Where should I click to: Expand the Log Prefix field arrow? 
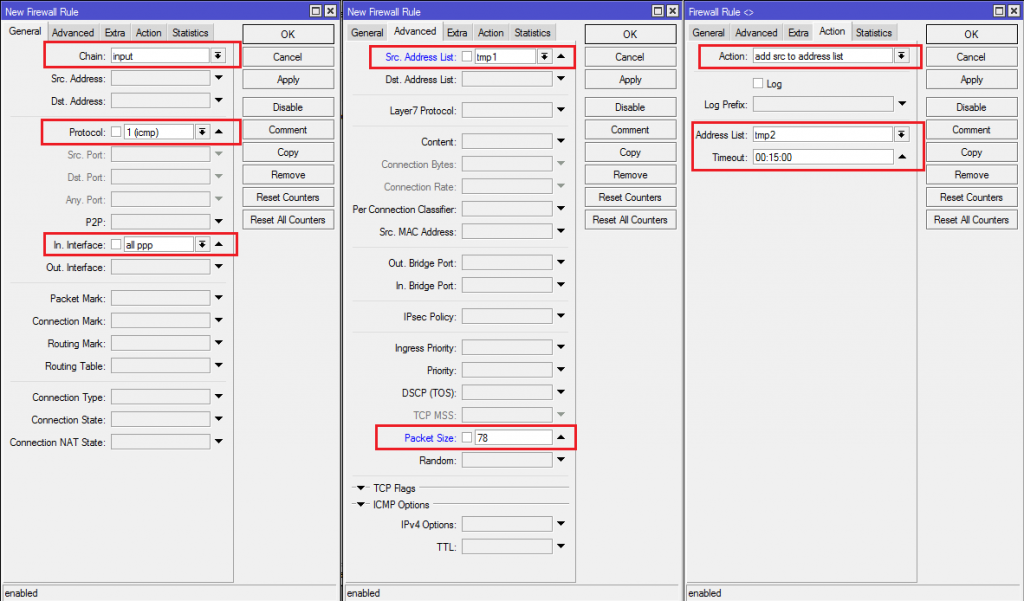(x=902, y=104)
